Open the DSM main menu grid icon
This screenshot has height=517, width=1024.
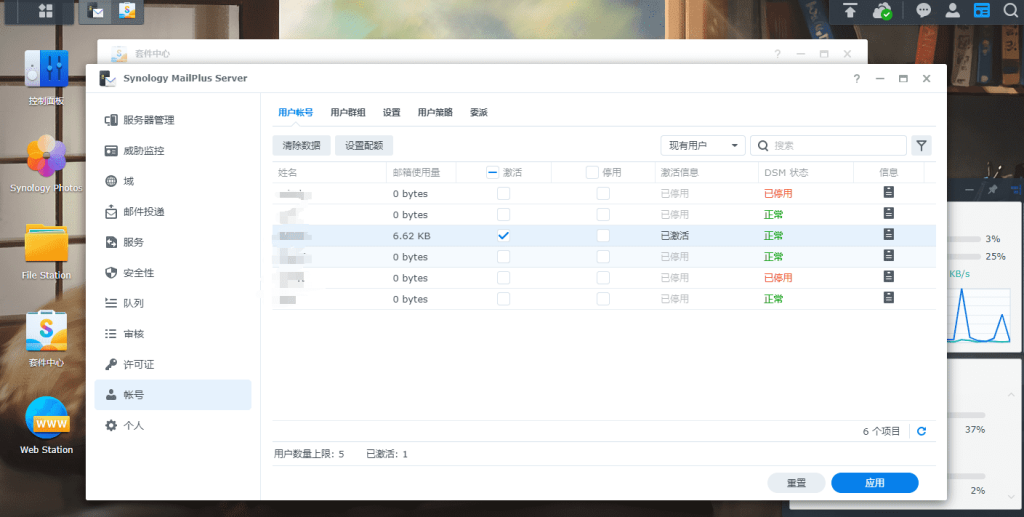click(x=46, y=12)
